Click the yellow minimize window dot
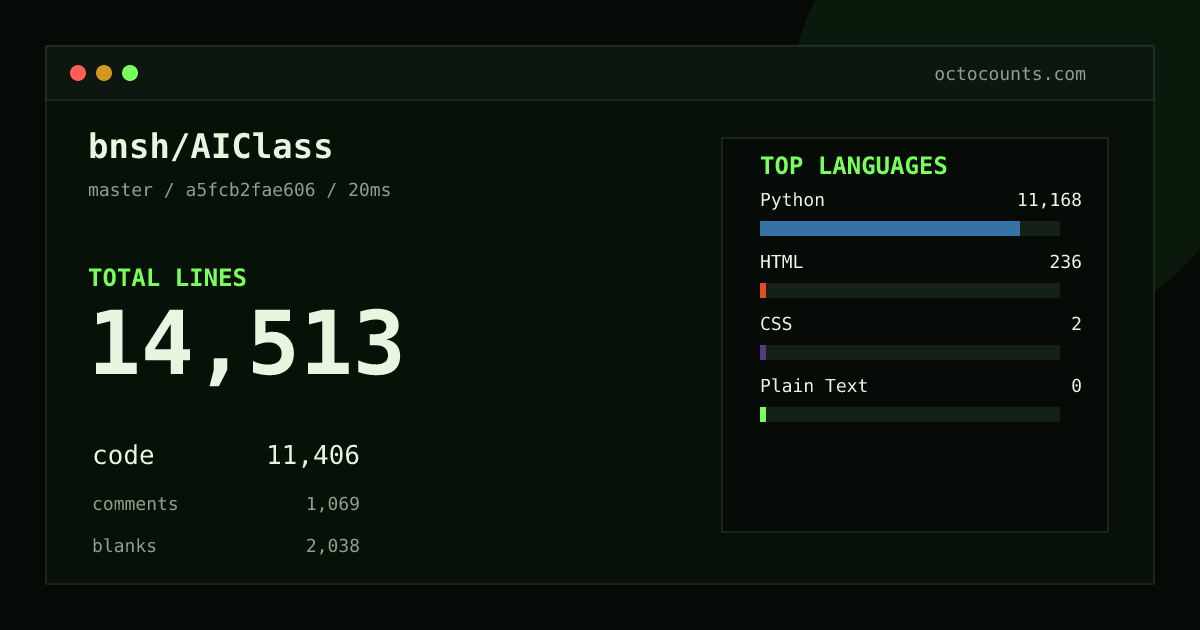 coord(104,73)
